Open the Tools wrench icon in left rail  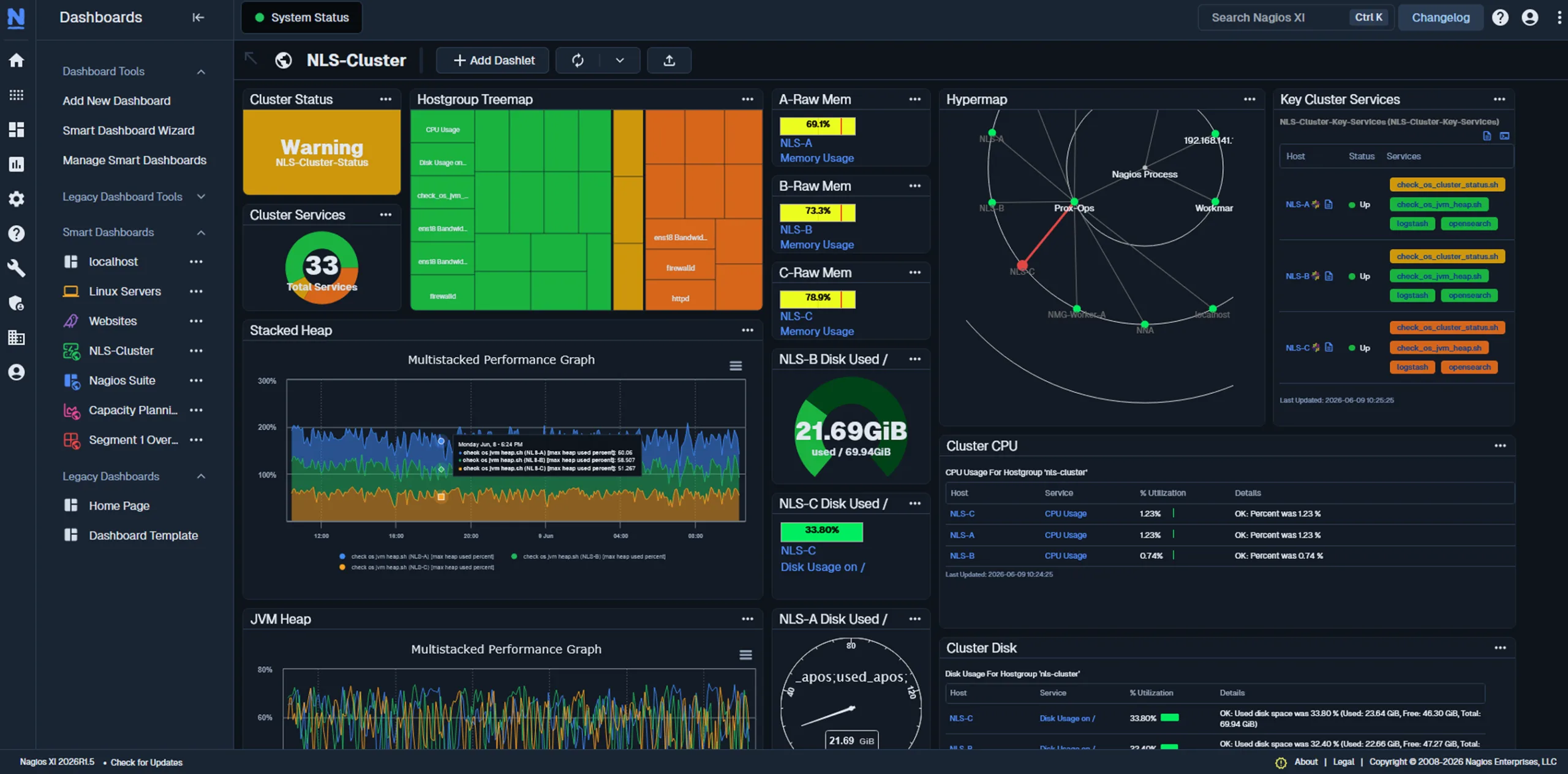(x=17, y=268)
